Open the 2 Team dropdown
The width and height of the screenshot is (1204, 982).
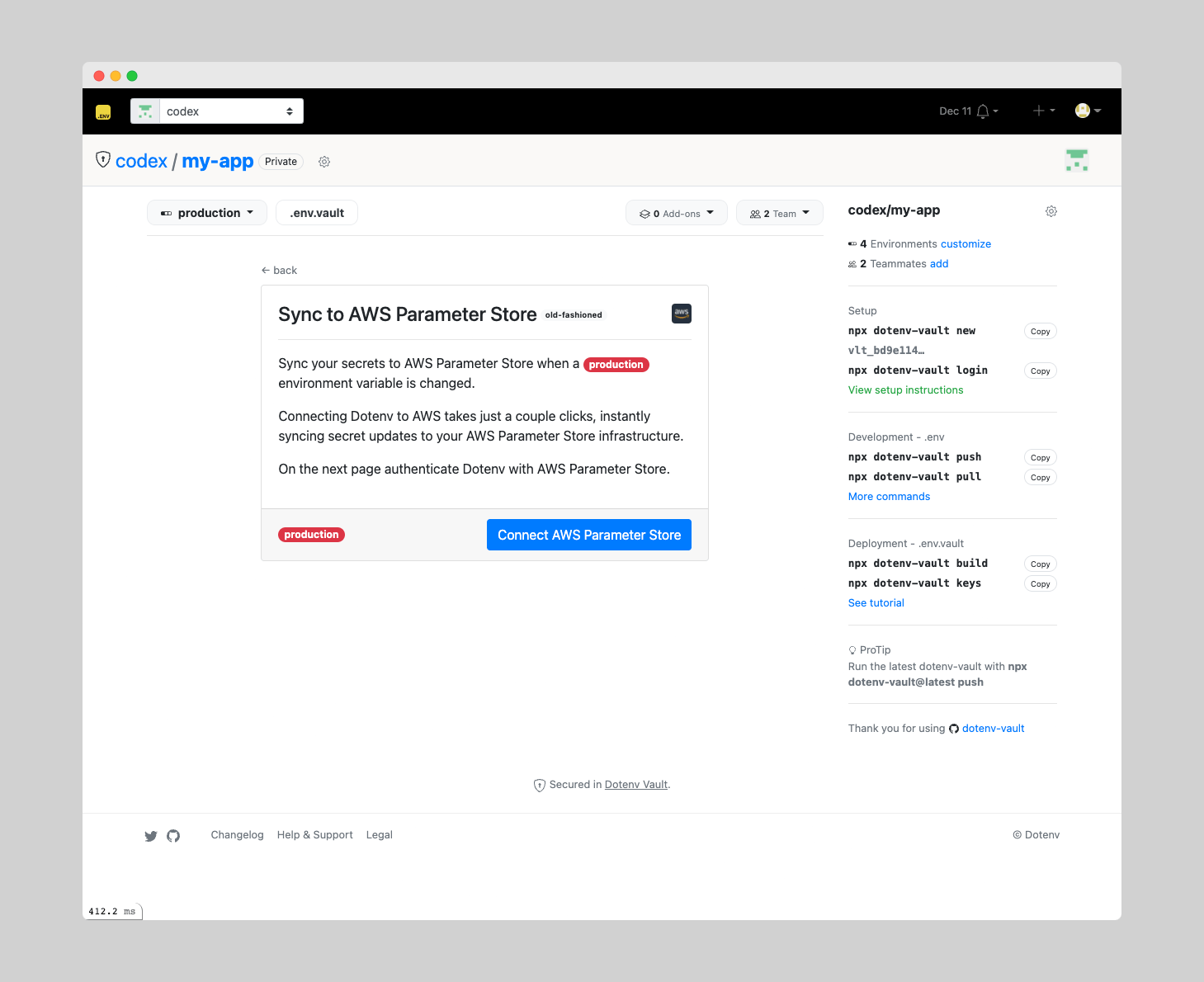pos(779,213)
